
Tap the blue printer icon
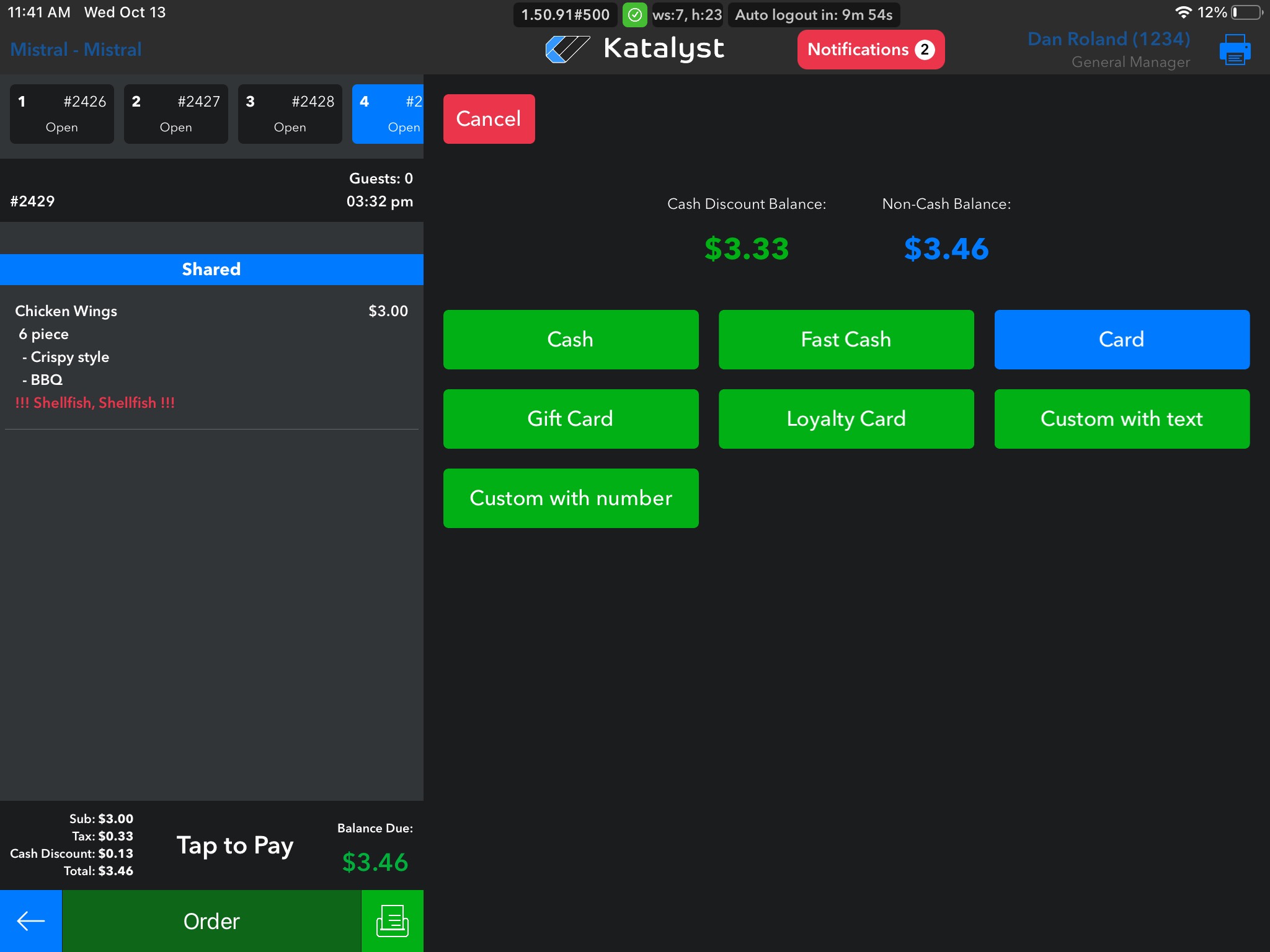[x=1234, y=50]
